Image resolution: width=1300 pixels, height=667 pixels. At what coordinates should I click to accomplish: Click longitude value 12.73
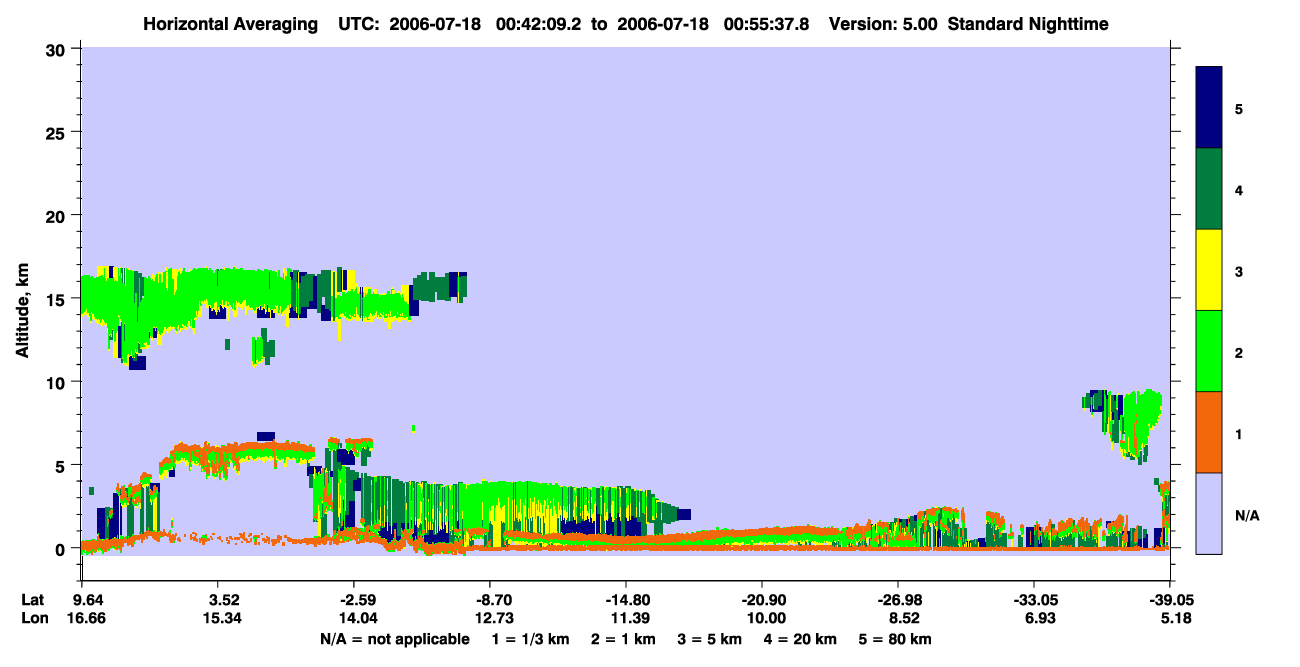click(495, 619)
